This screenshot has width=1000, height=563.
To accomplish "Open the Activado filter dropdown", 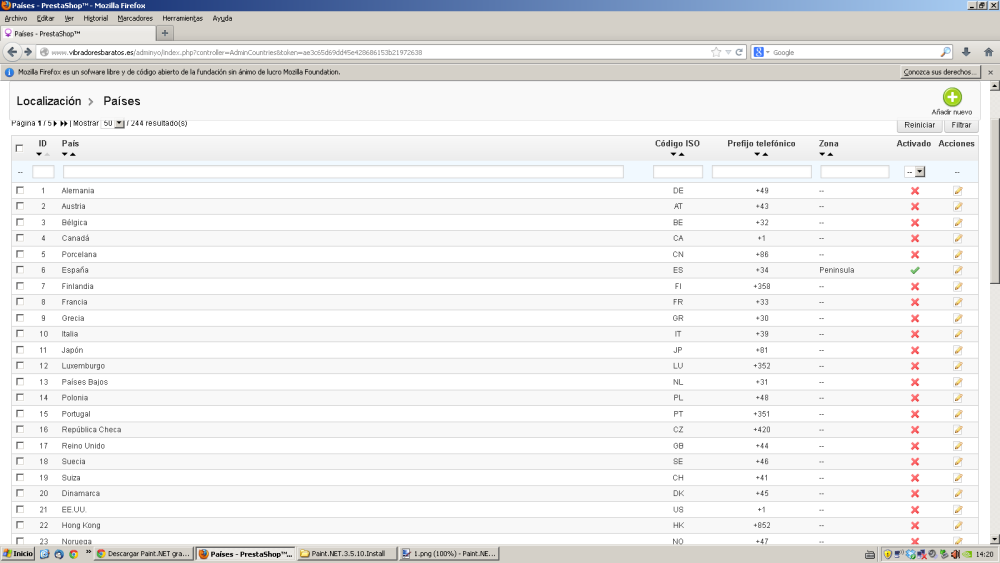I will coord(915,172).
